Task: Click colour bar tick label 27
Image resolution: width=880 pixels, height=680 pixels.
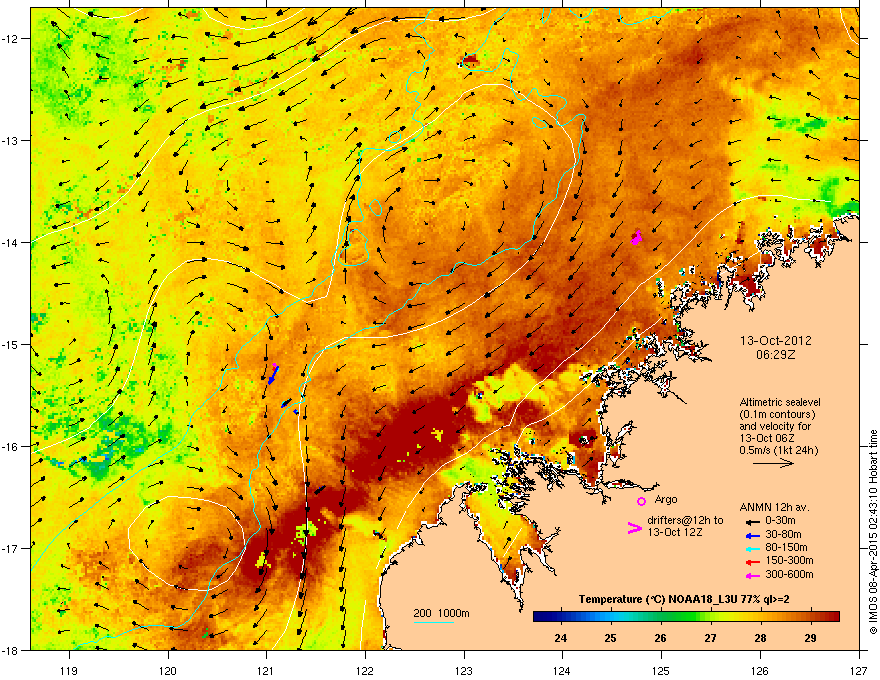Action: (711, 638)
